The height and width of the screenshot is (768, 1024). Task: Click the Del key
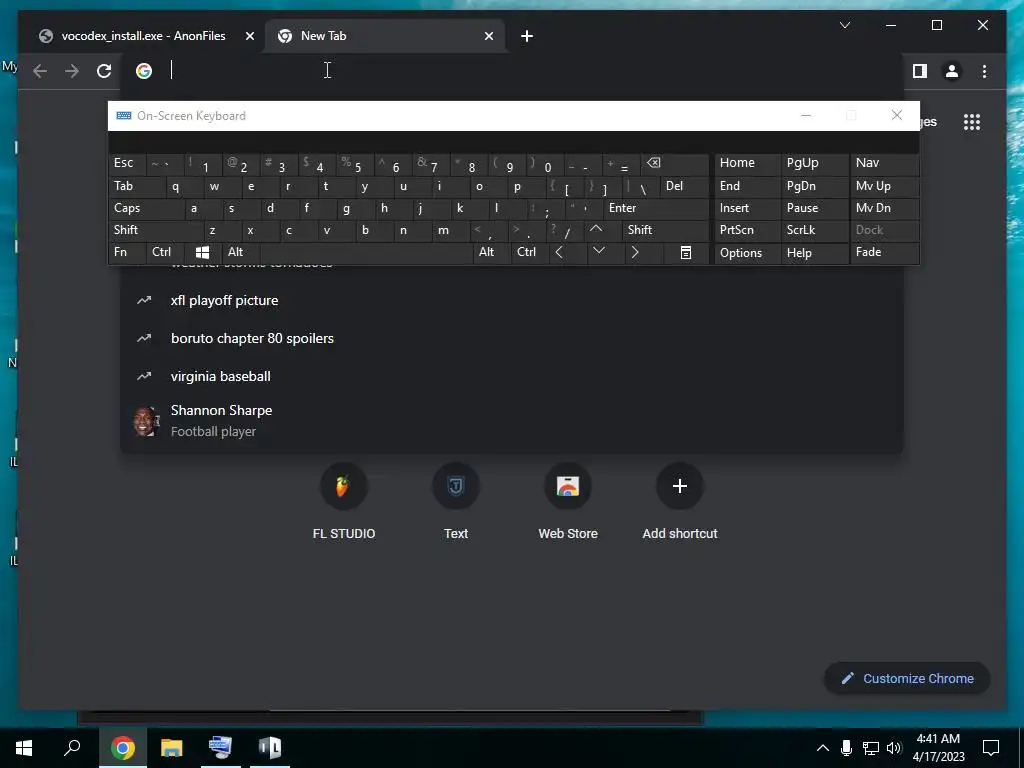[684, 186]
